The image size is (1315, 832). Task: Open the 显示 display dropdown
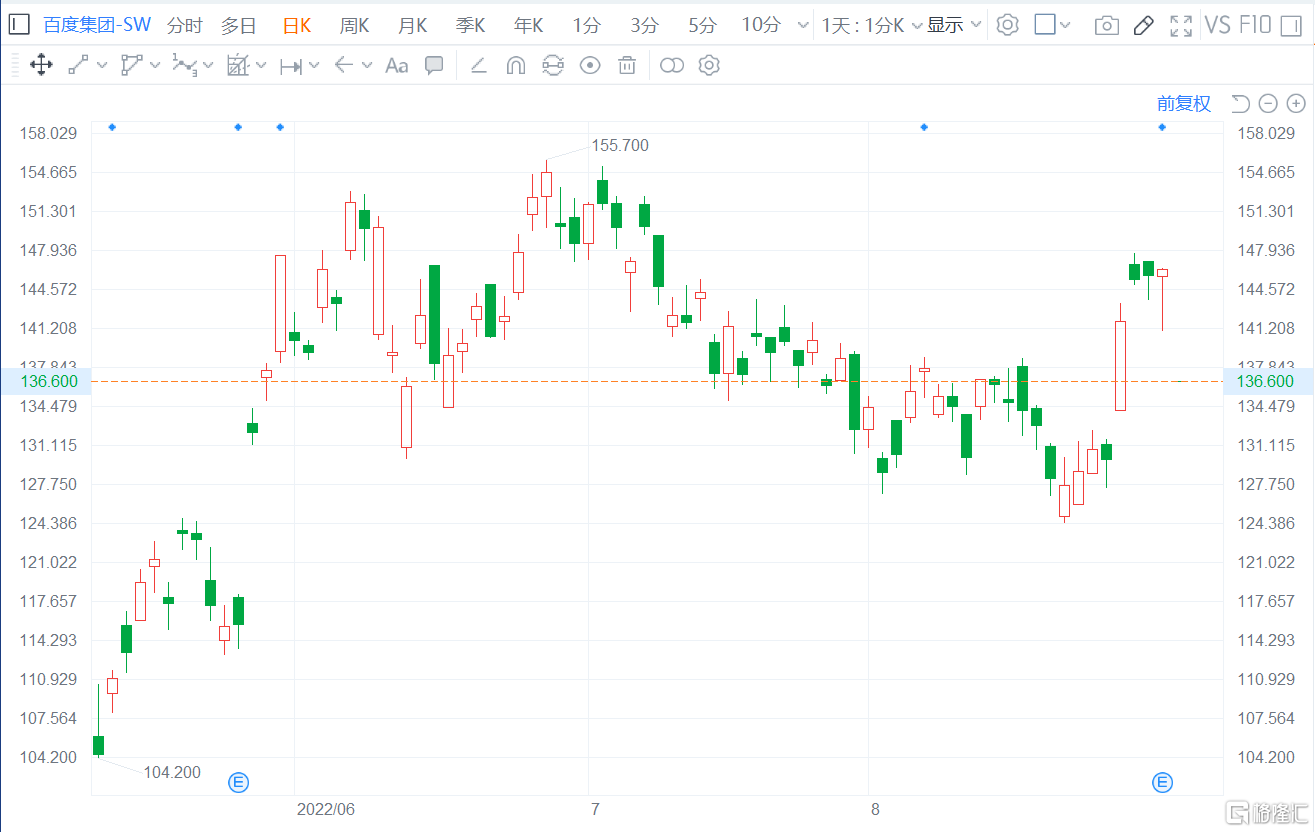point(955,25)
